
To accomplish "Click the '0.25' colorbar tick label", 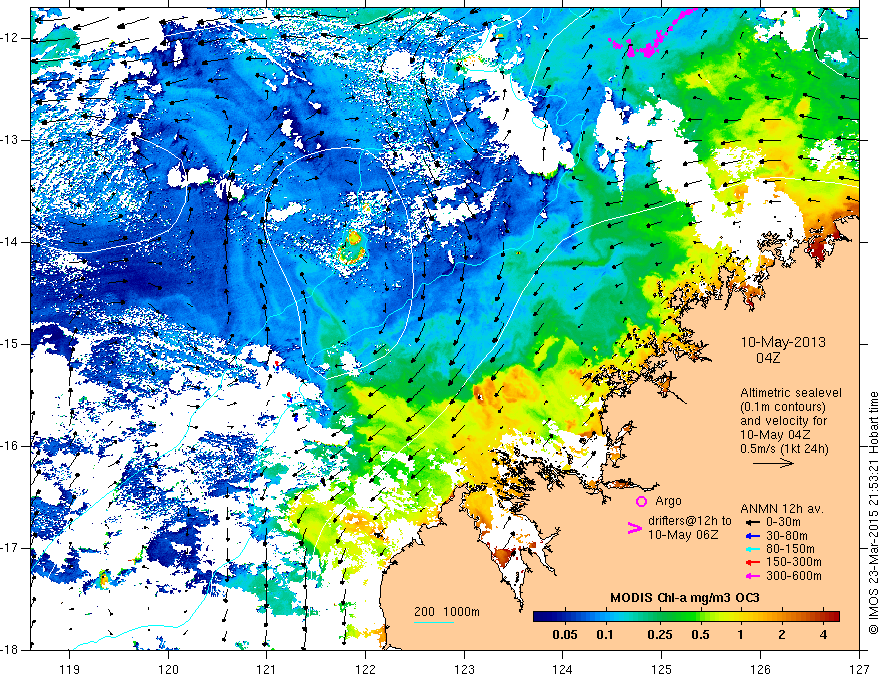I will 659,635.
